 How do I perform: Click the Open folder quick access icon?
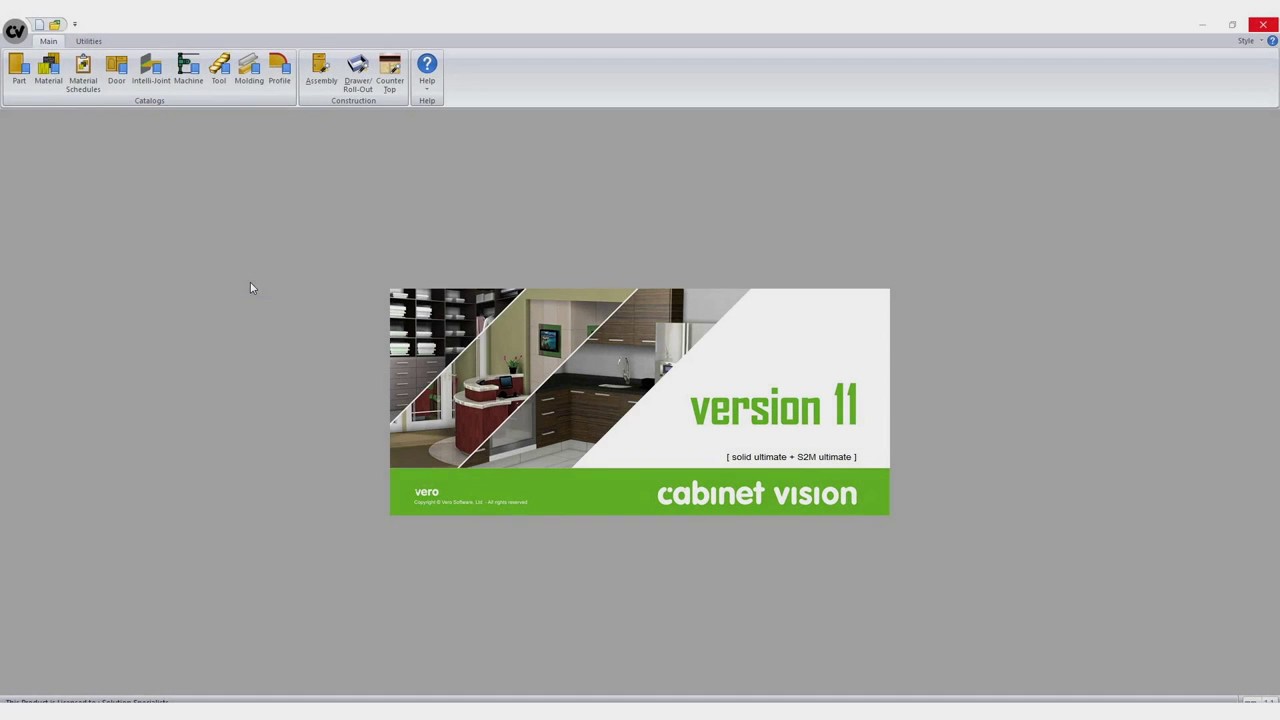(x=55, y=24)
